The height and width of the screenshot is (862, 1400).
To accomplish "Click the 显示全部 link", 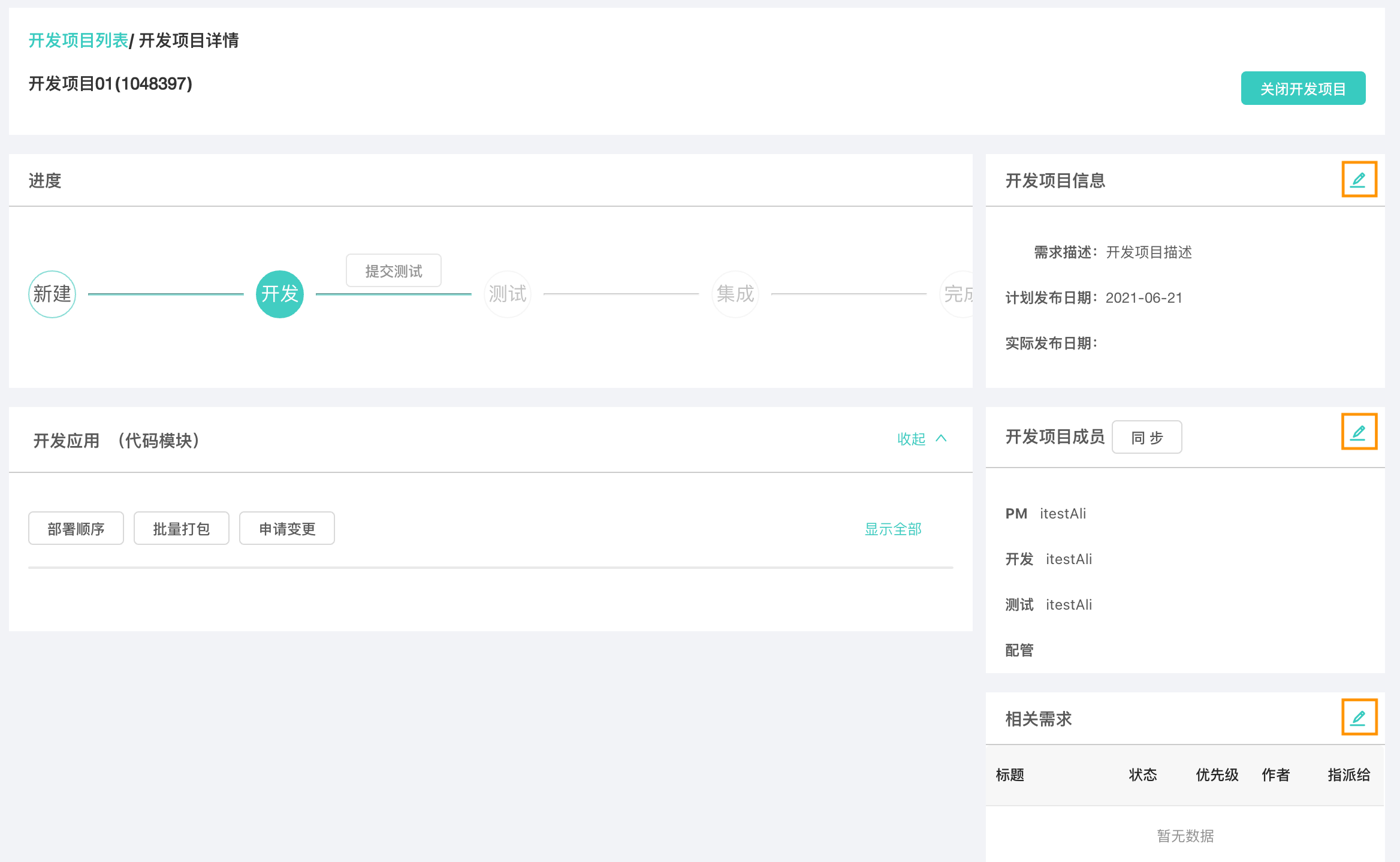I will tap(893, 529).
